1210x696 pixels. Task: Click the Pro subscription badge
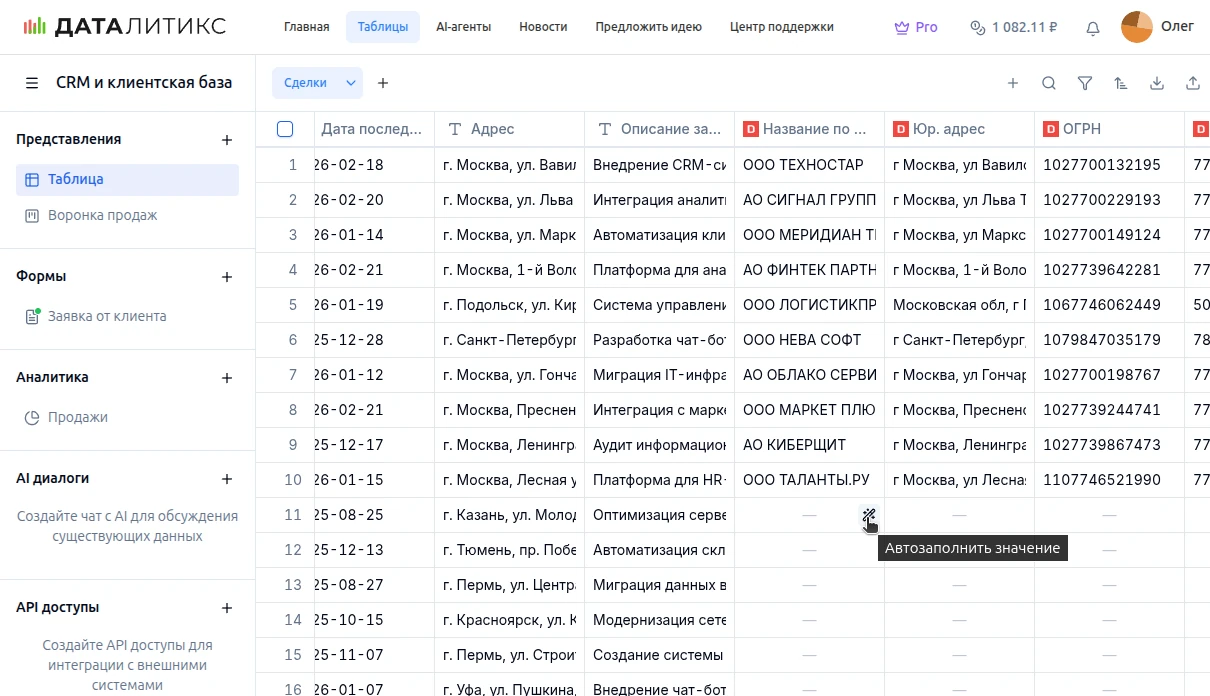pyautogui.click(x=916, y=27)
